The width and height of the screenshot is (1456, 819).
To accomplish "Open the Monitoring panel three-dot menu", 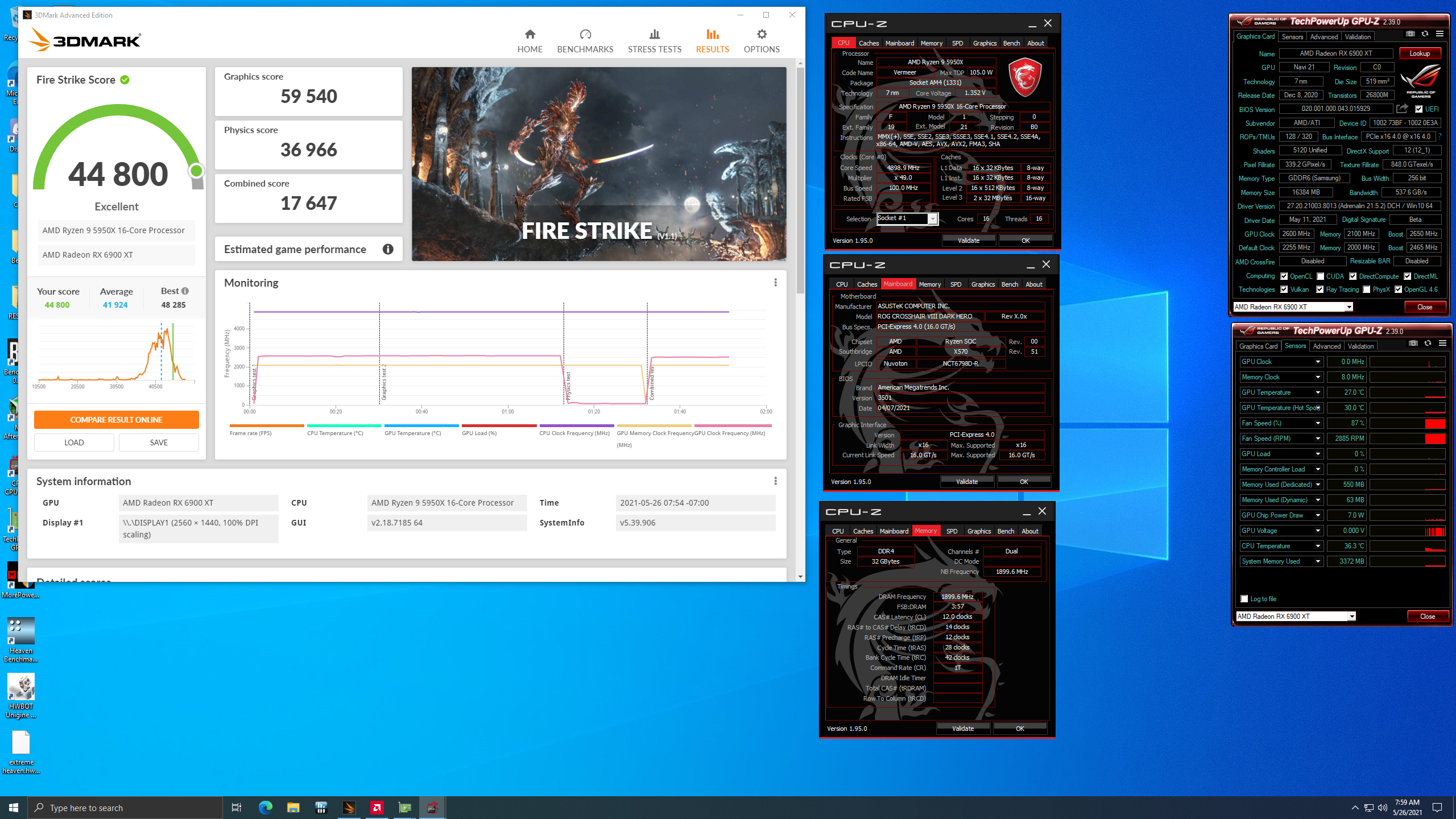I will tap(775, 283).
